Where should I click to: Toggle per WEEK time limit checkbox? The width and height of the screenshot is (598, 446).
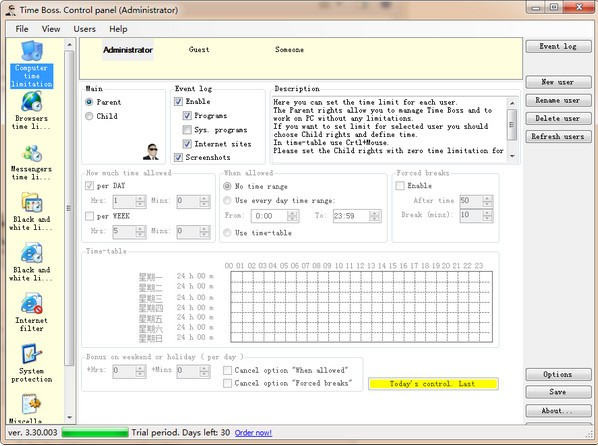(x=89, y=216)
